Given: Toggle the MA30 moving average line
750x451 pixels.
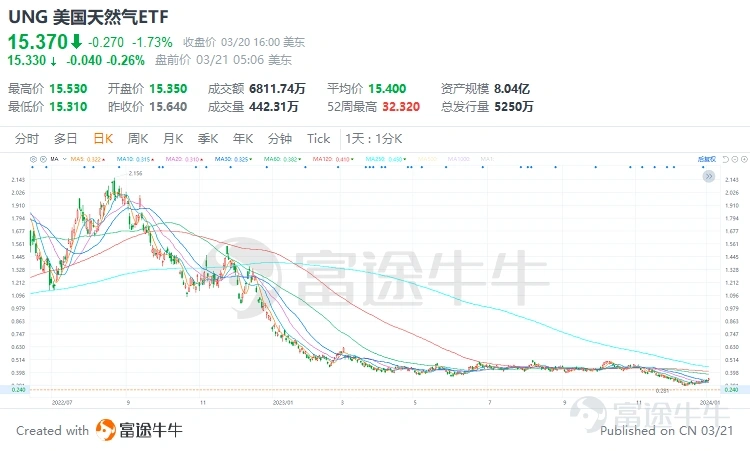Looking at the screenshot, I should click(233, 159).
